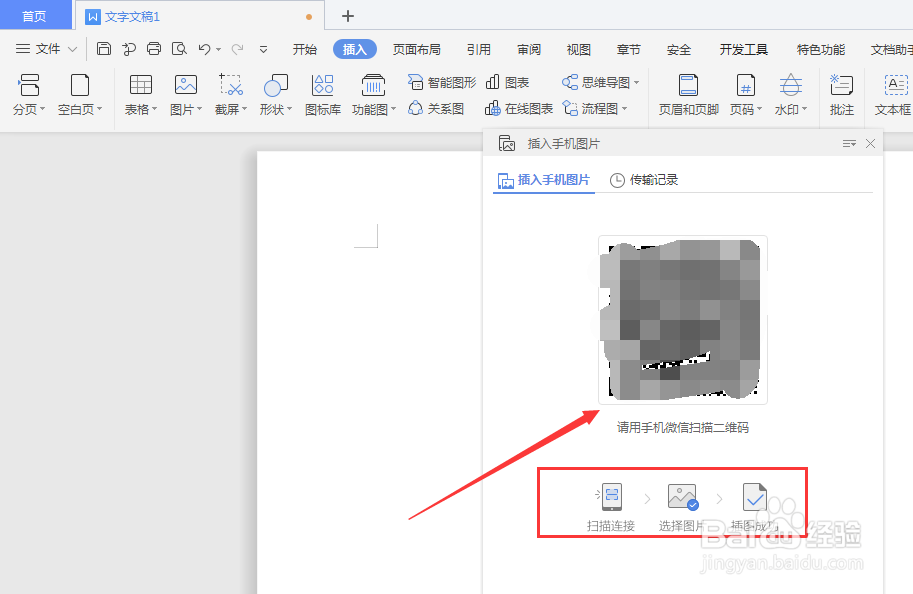Insert a 批注 comment
The image size is (913, 594).
[841, 94]
